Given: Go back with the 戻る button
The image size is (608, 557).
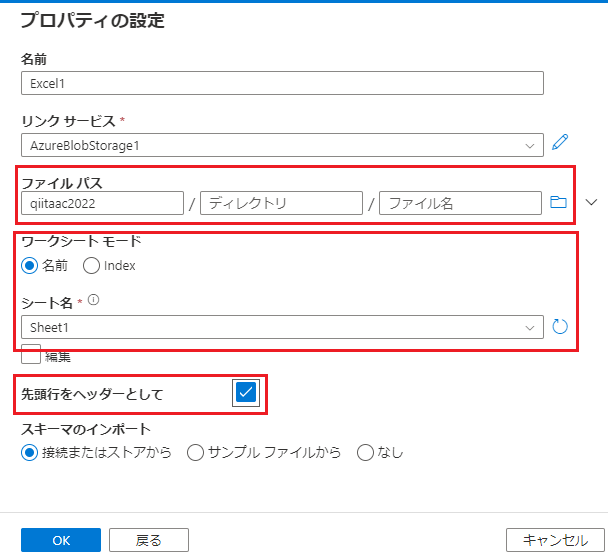Looking at the screenshot, I should (149, 540).
